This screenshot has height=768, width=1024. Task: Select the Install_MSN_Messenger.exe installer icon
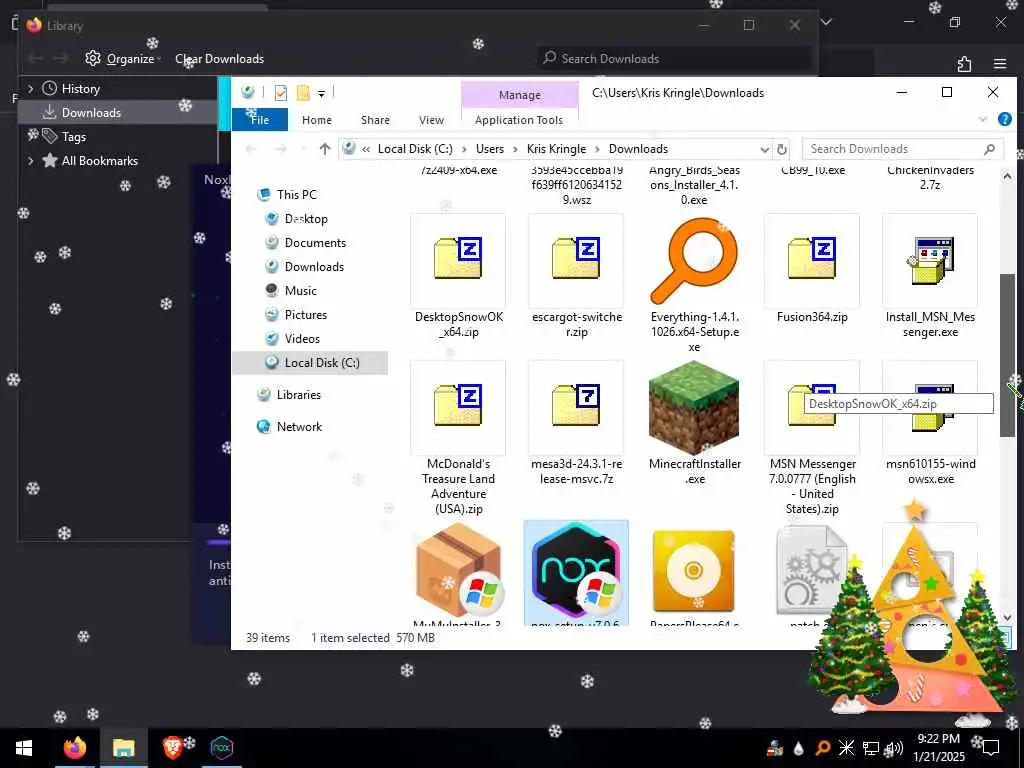tap(930, 259)
